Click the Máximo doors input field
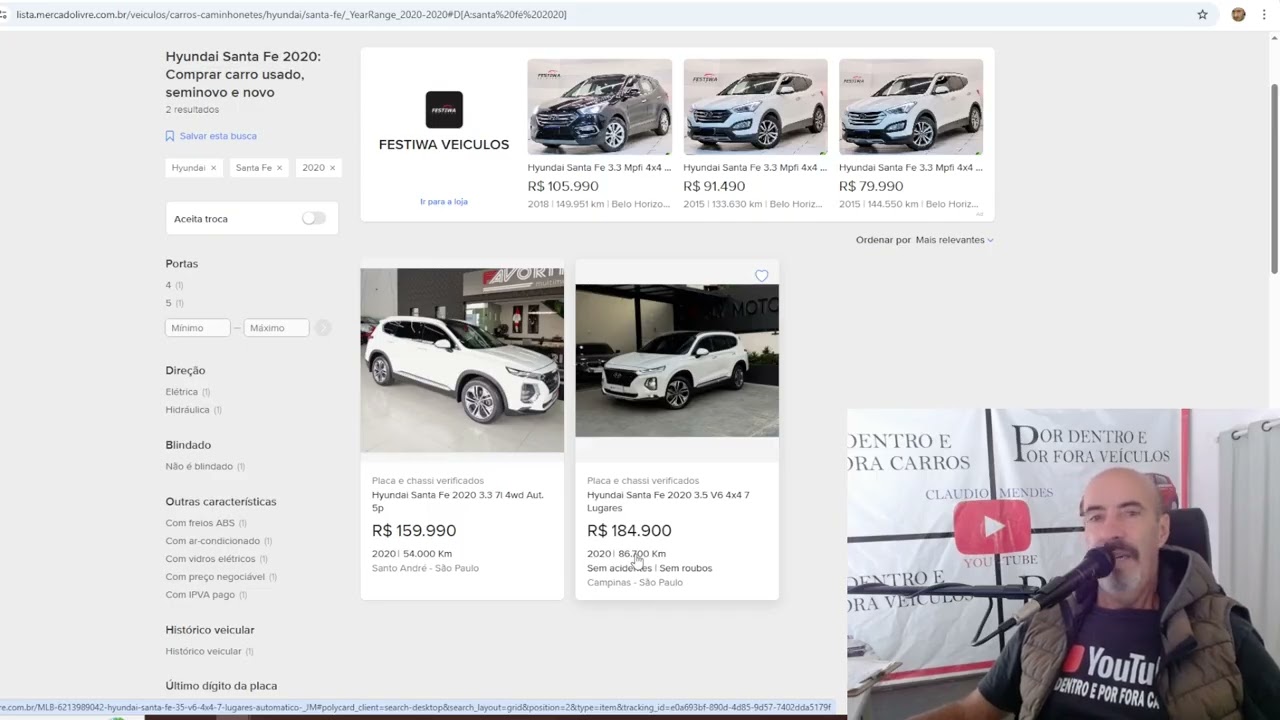 (x=276, y=328)
